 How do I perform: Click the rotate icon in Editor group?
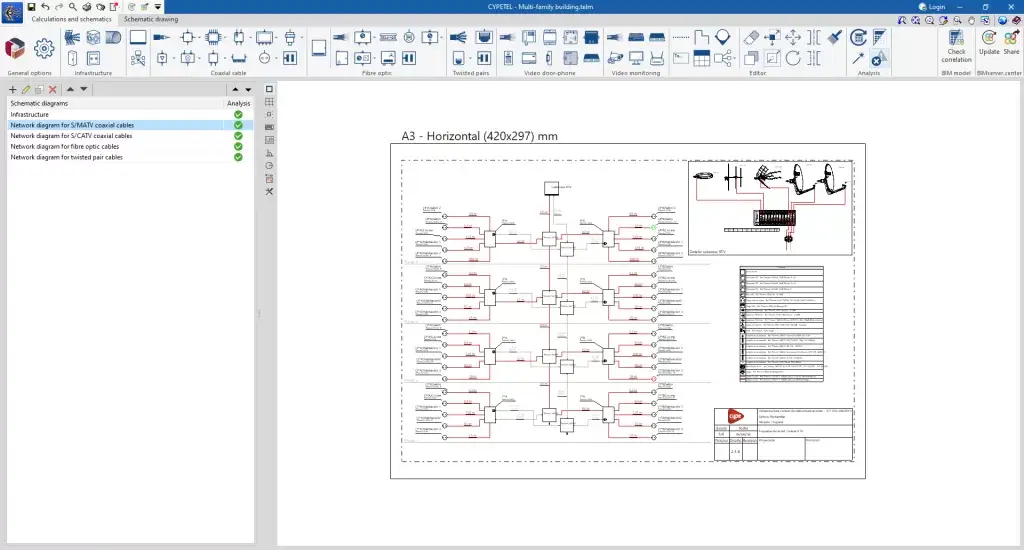pyautogui.click(x=793, y=58)
